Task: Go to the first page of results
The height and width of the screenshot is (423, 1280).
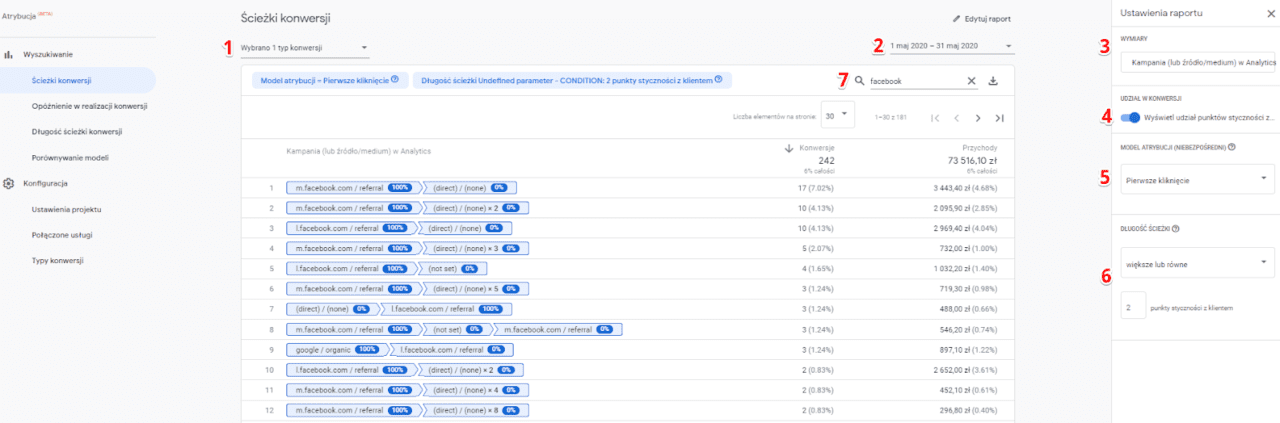Action: 934,118
